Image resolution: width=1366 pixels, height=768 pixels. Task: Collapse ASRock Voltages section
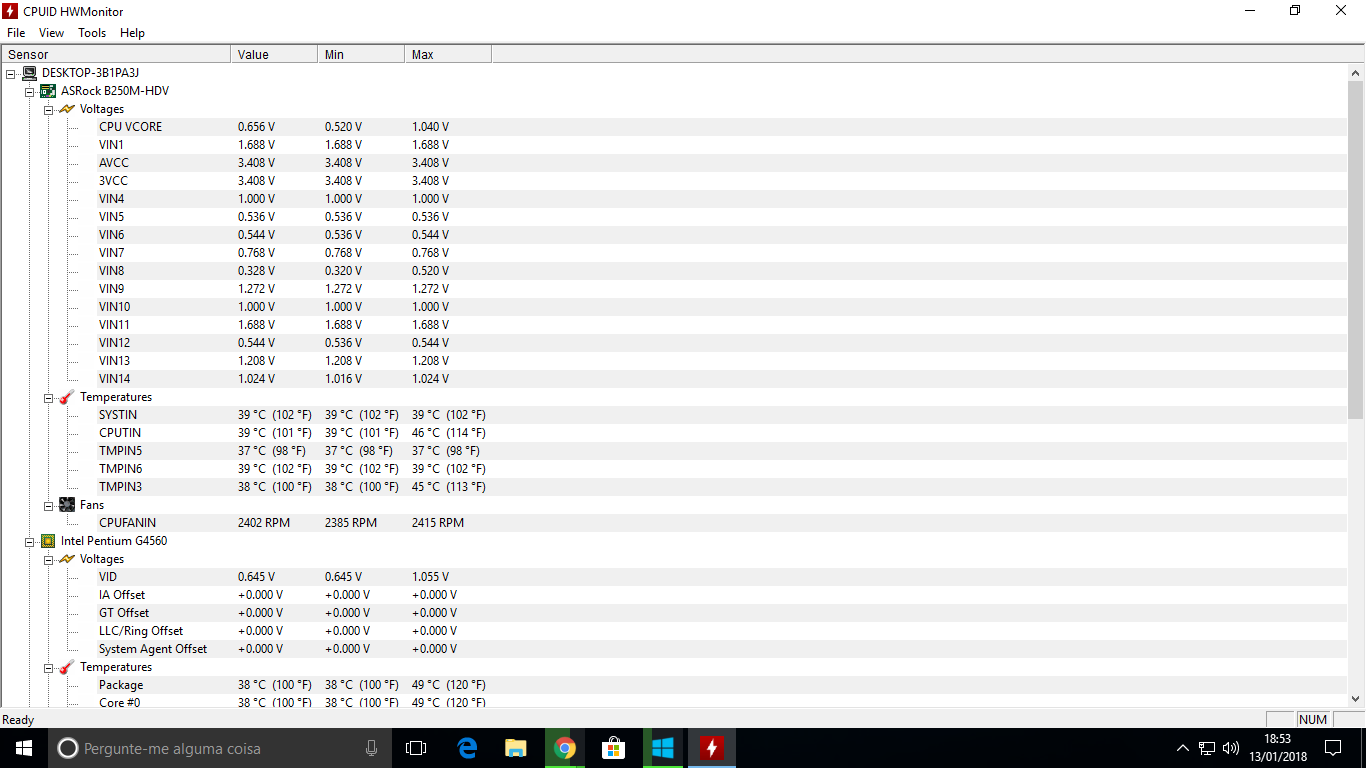point(48,109)
